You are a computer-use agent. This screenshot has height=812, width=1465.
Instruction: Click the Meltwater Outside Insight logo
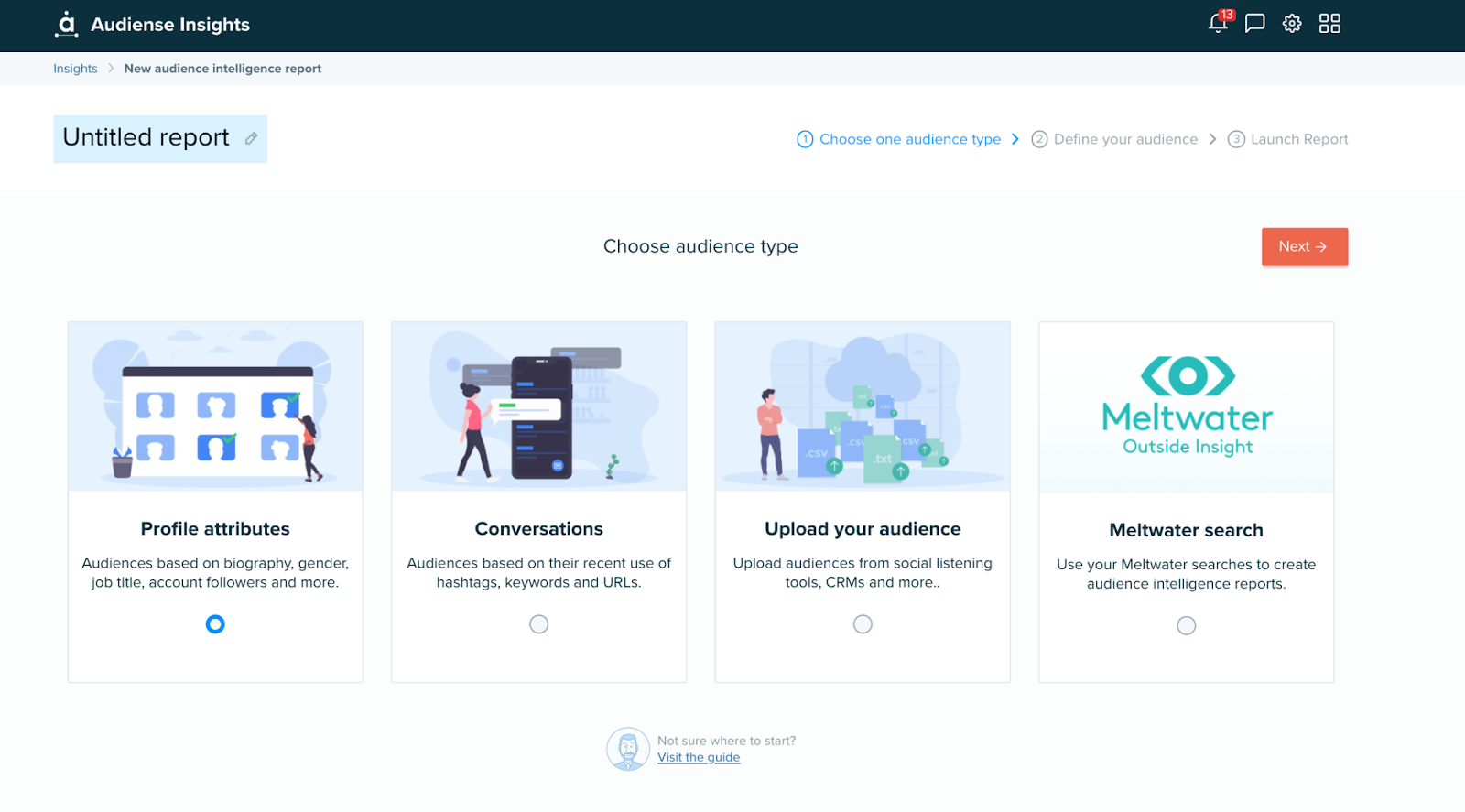(x=1187, y=406)
